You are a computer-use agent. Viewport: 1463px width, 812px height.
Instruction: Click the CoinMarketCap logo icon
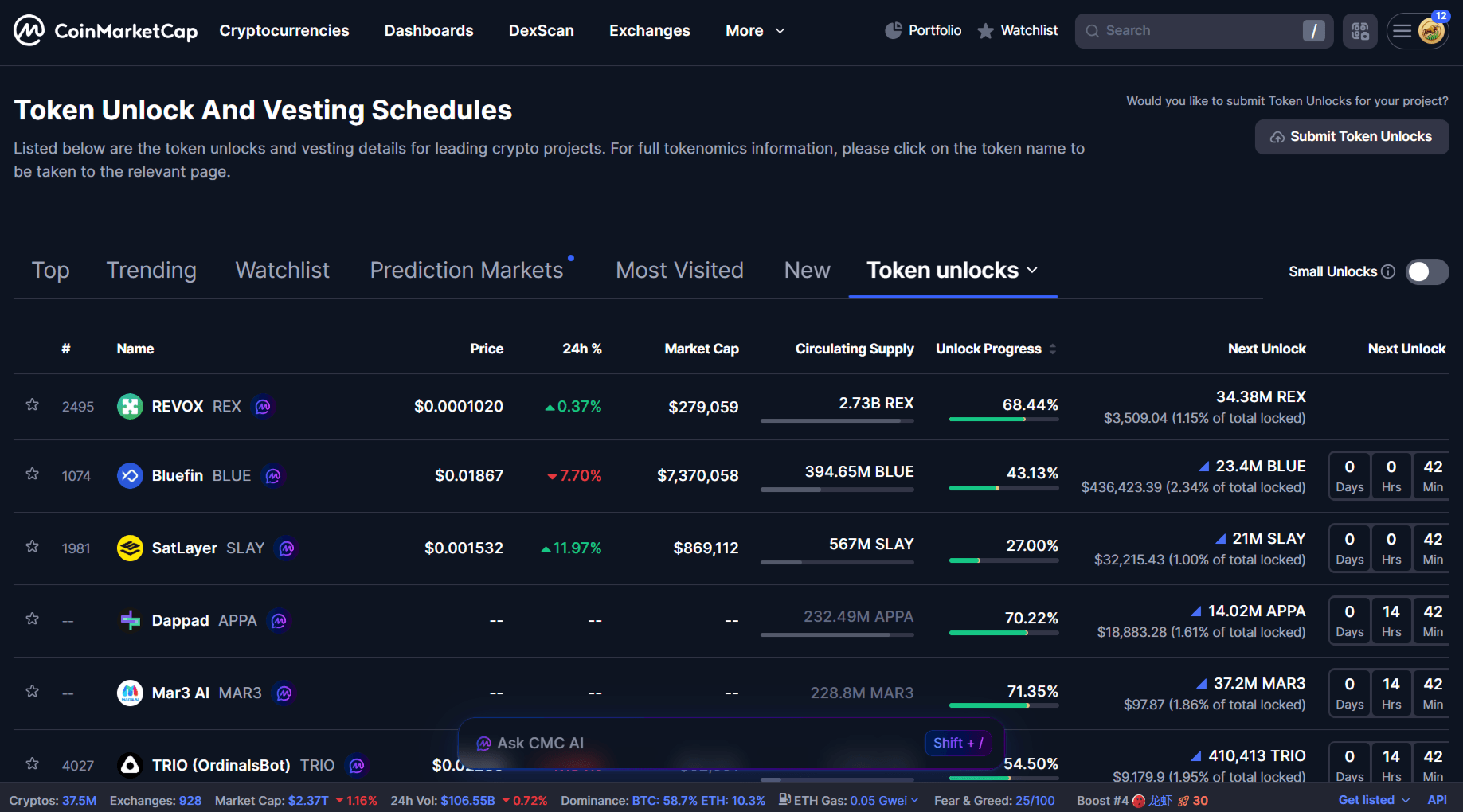coord(29,31)
